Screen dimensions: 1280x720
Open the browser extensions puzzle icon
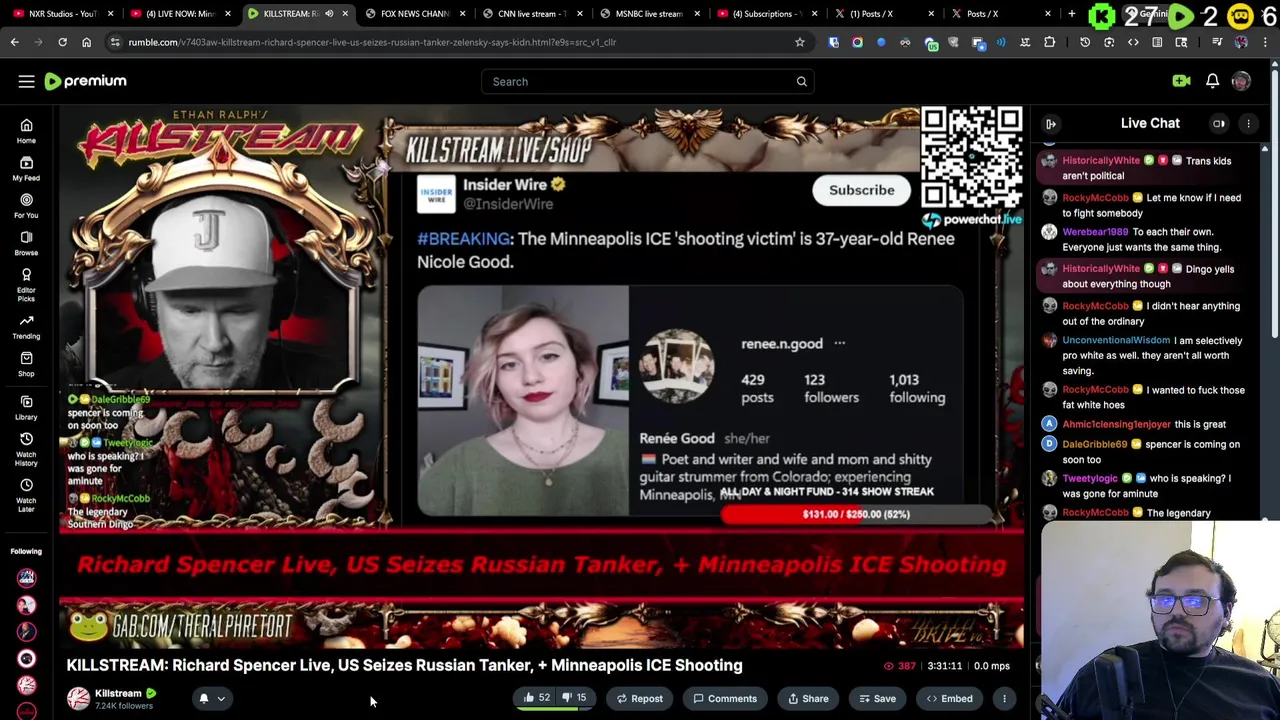tap(1049, 42)
